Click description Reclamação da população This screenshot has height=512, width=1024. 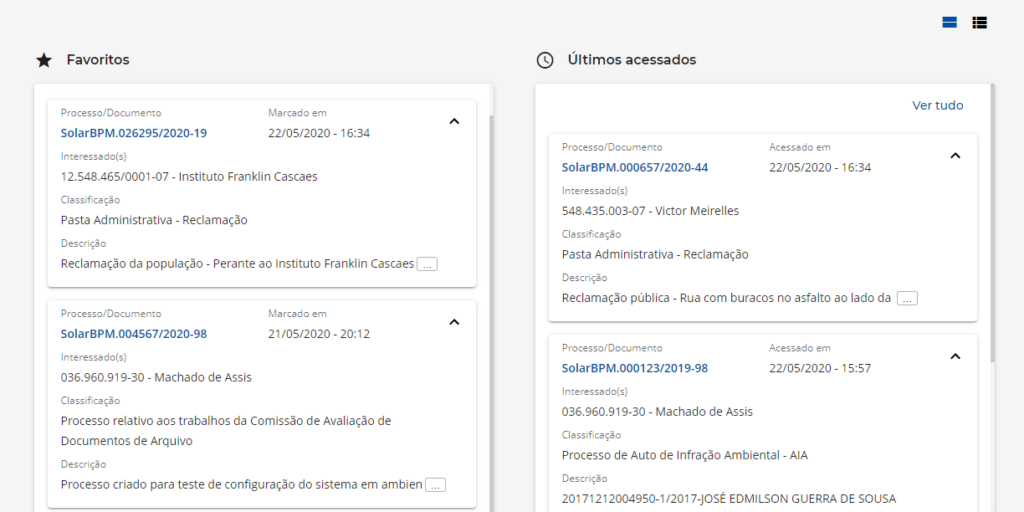(x=238, y=264)
